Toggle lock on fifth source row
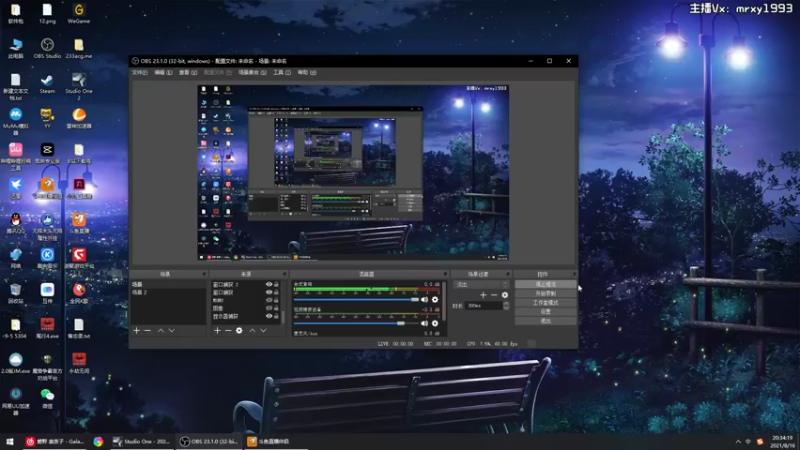The width and height of the screenshot is (800, 450). point(277,316)
